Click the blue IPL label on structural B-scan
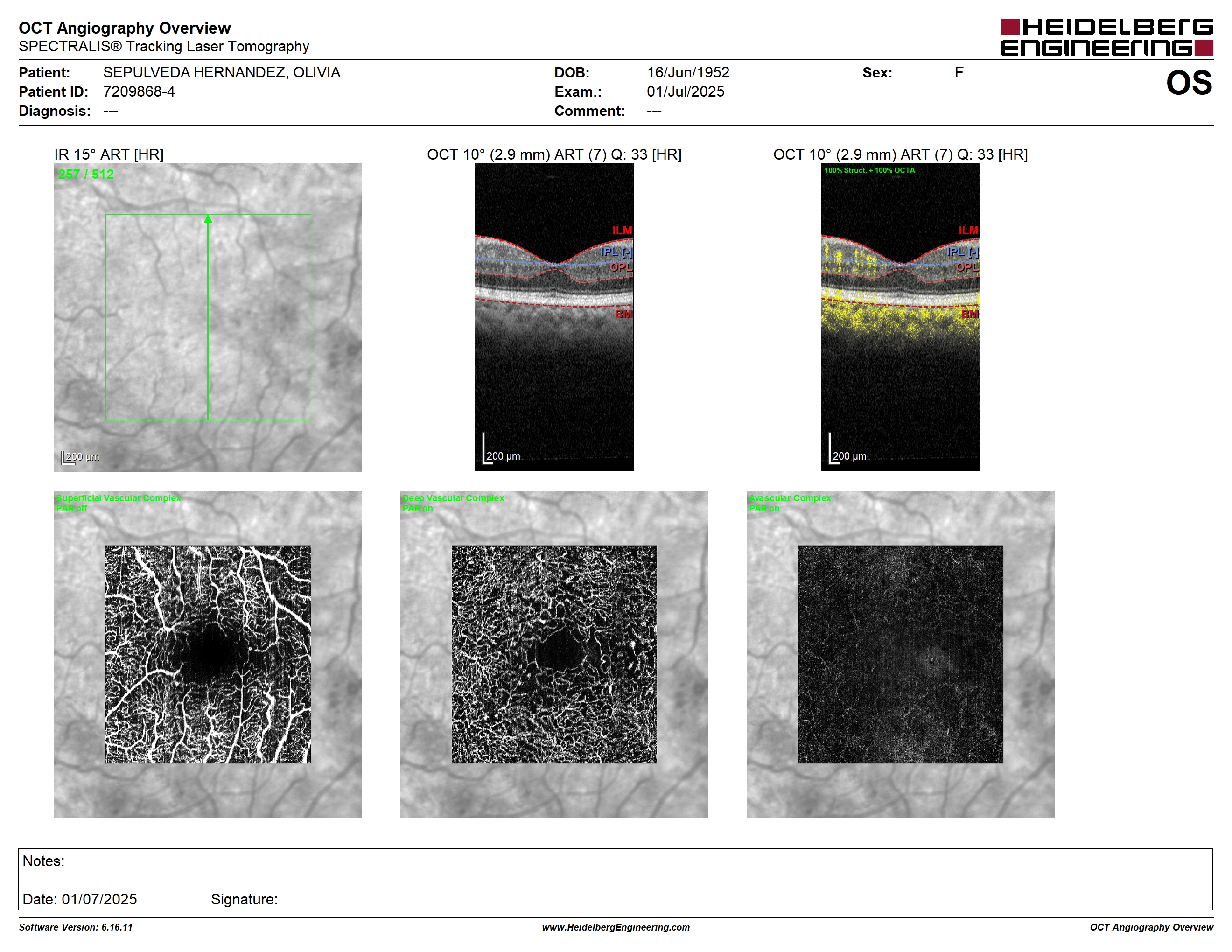The image size is (1232, 952). tap(616, 252)
